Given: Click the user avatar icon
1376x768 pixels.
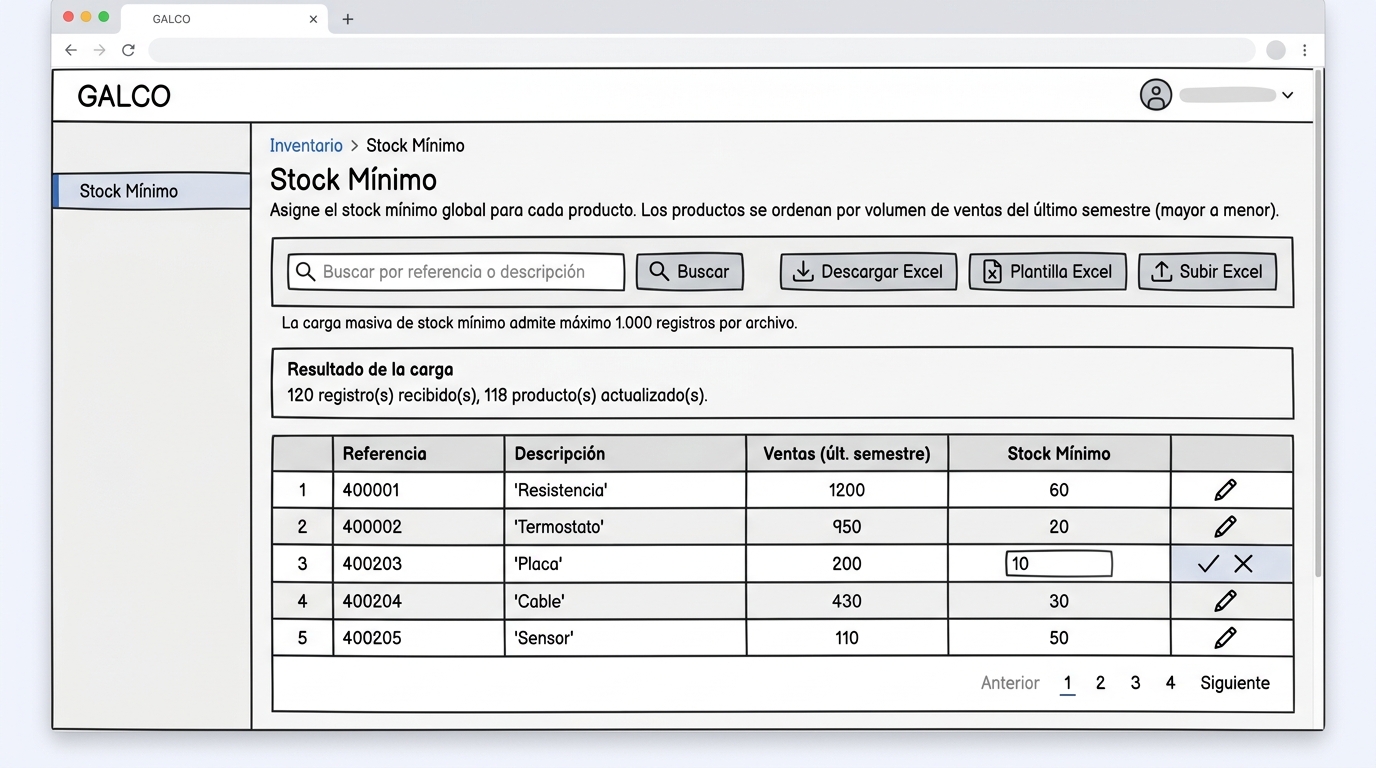Looking at the screenshot, I should point(1156,95).
